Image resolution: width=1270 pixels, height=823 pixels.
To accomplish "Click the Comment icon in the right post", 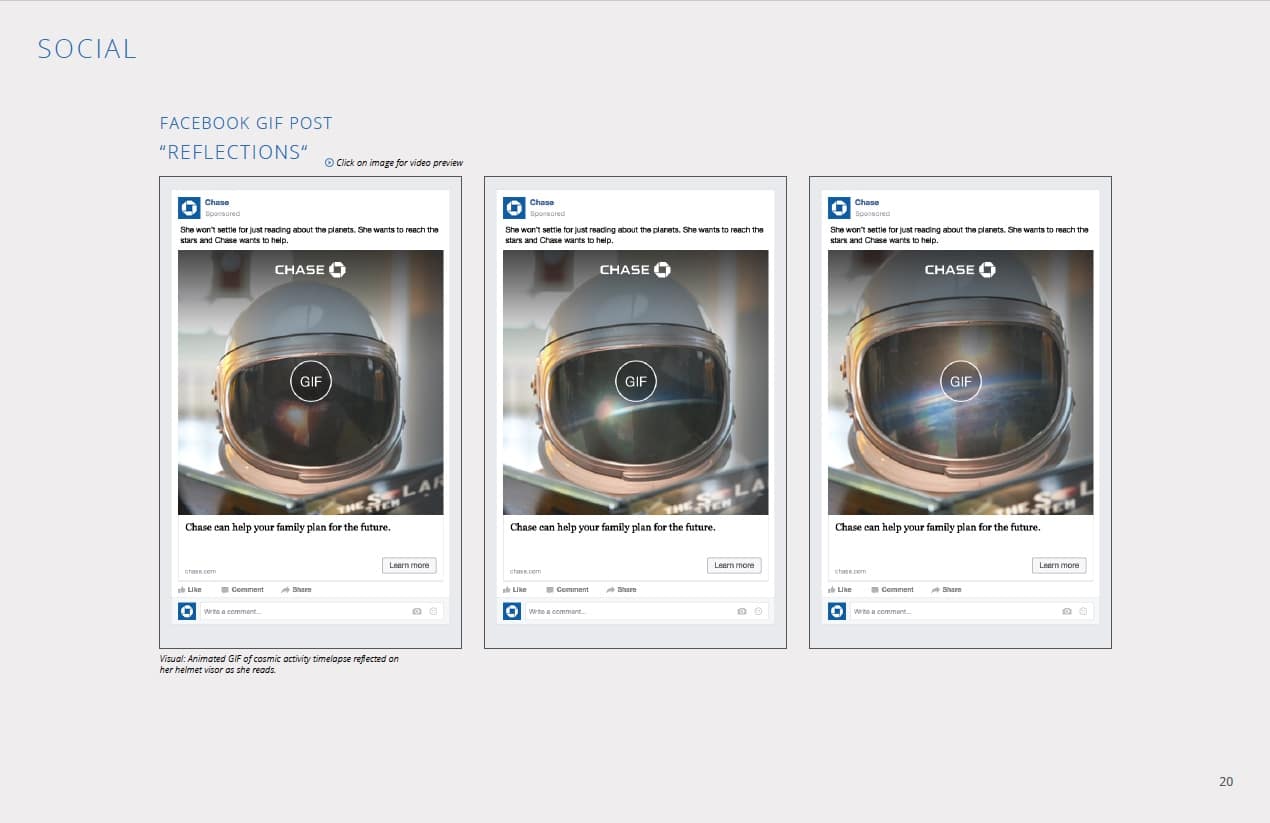I will click(875, 590).
